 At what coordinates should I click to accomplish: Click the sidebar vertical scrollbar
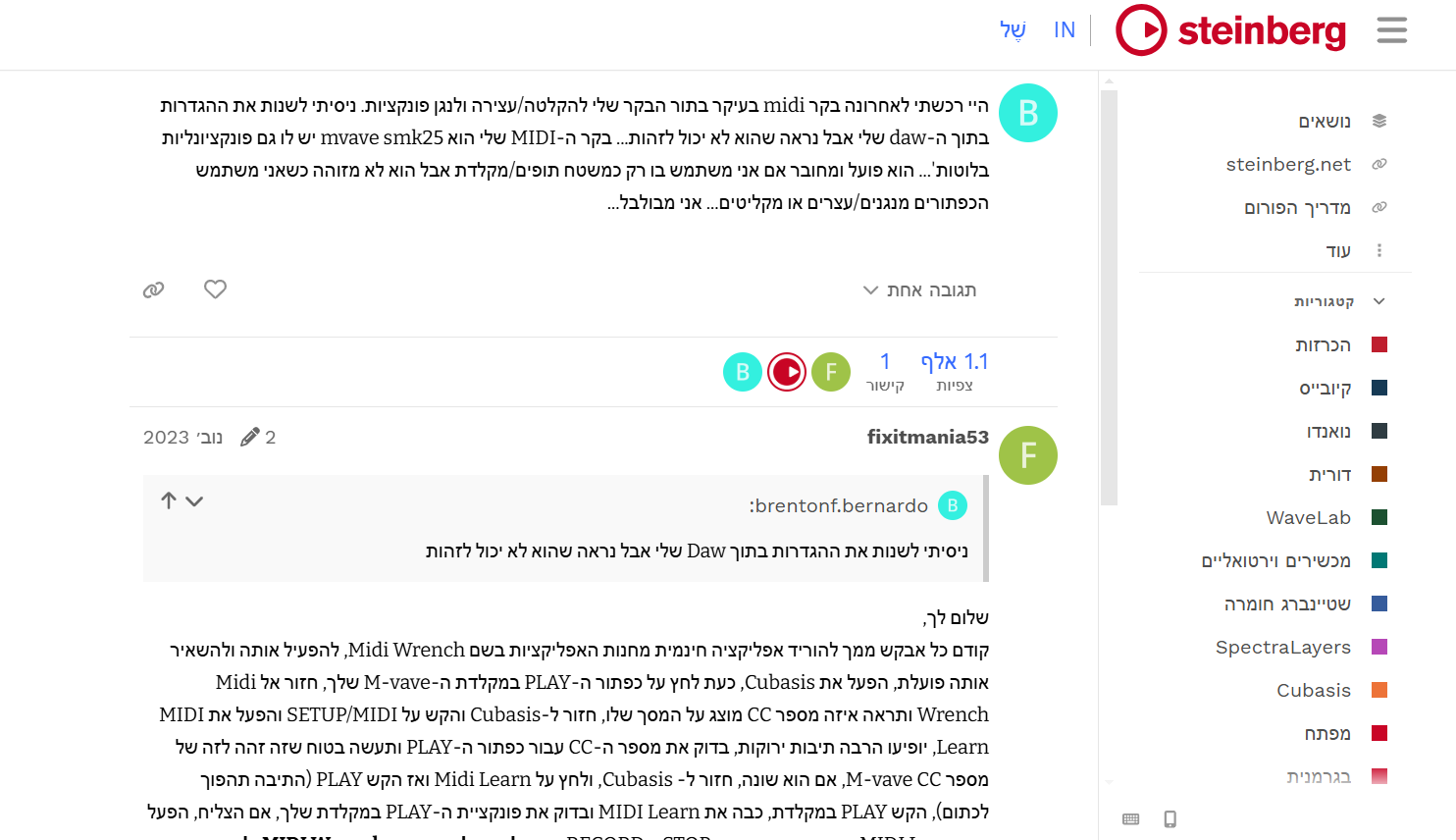[1110, 297]
